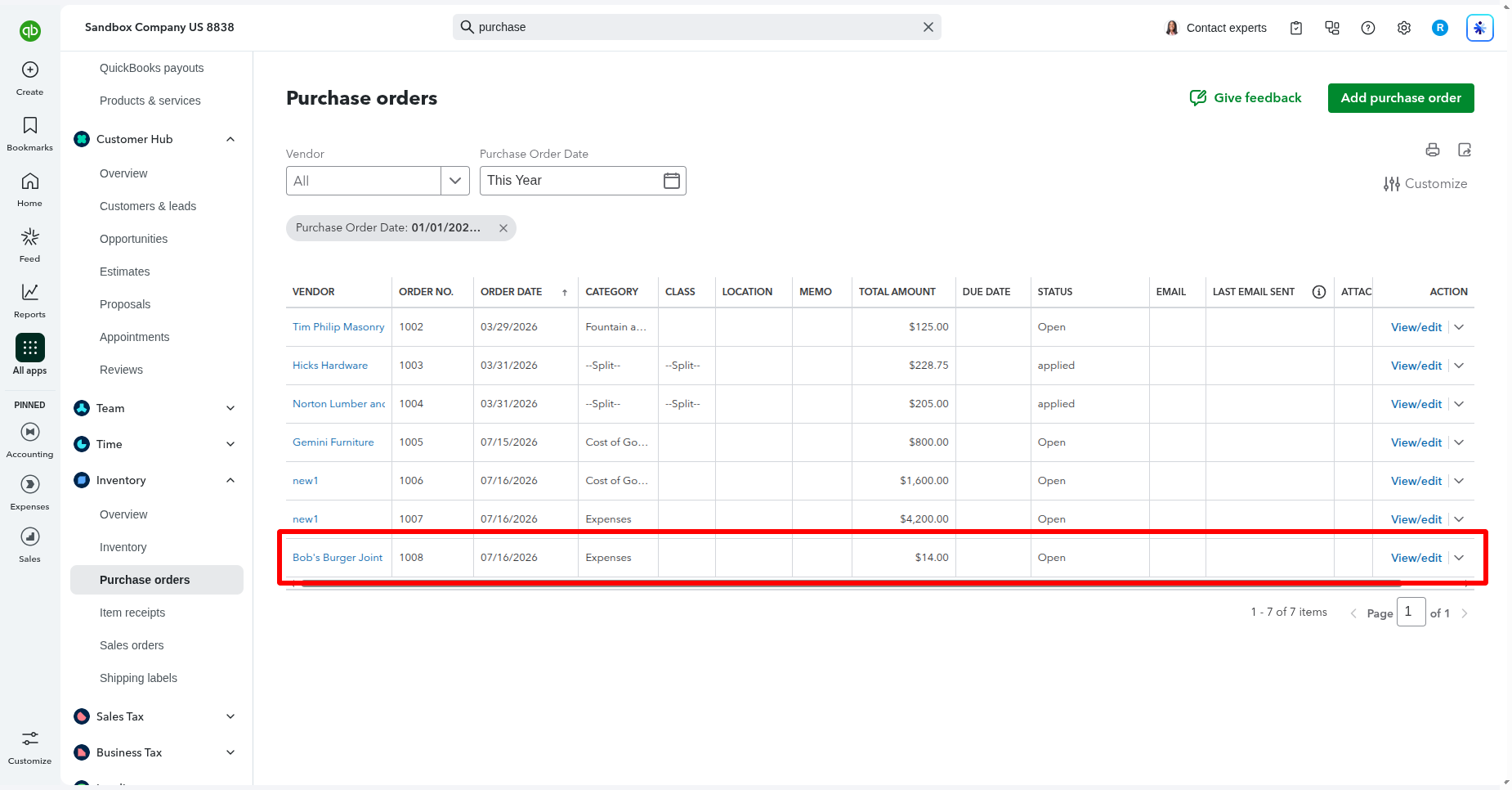Open the devices icon next to the clipboard
The height and width of the screenshot is (790, 1512).
coord(1332,28)
